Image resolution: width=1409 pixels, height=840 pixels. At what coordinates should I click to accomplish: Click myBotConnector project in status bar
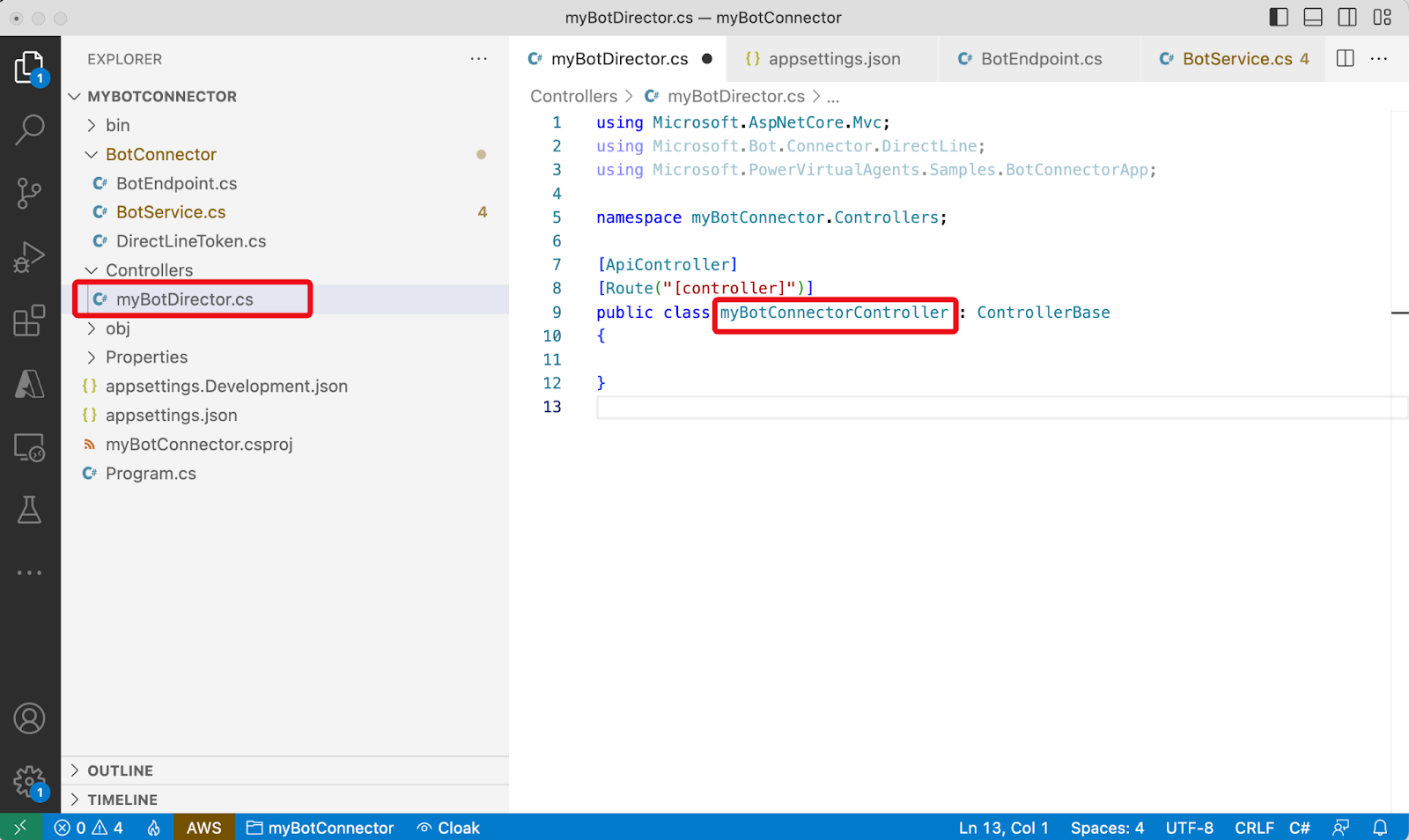(320, 828)
